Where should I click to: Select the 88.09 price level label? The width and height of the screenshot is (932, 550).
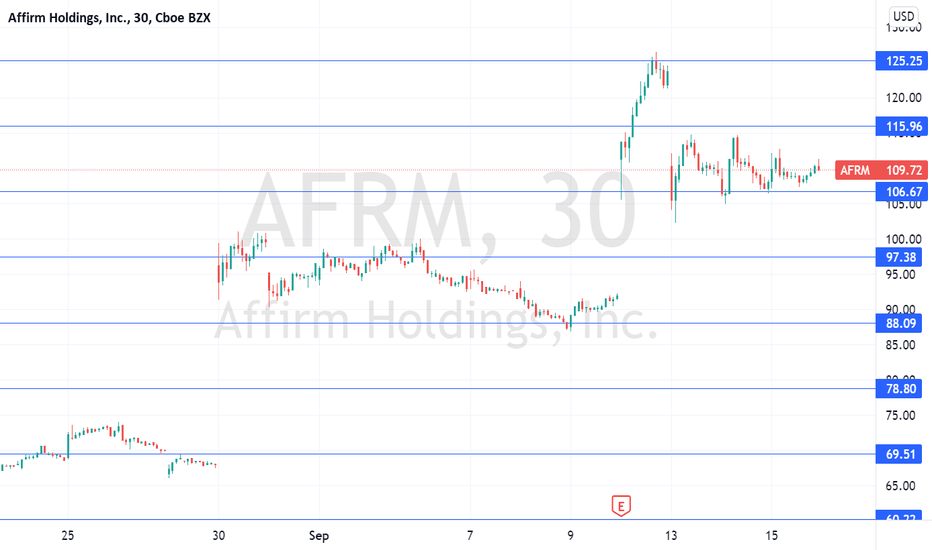pyautogui.click(x=899, y=323)
